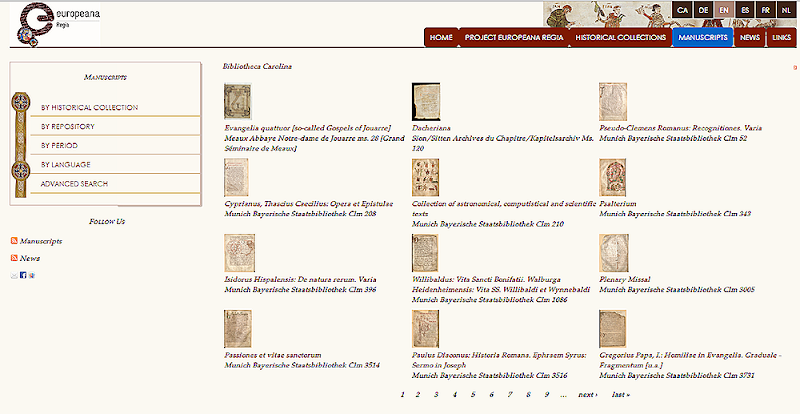Click the Facebook share icon
Image resolution: width=800 pixels, height=414 pixels.
point(23,275)
